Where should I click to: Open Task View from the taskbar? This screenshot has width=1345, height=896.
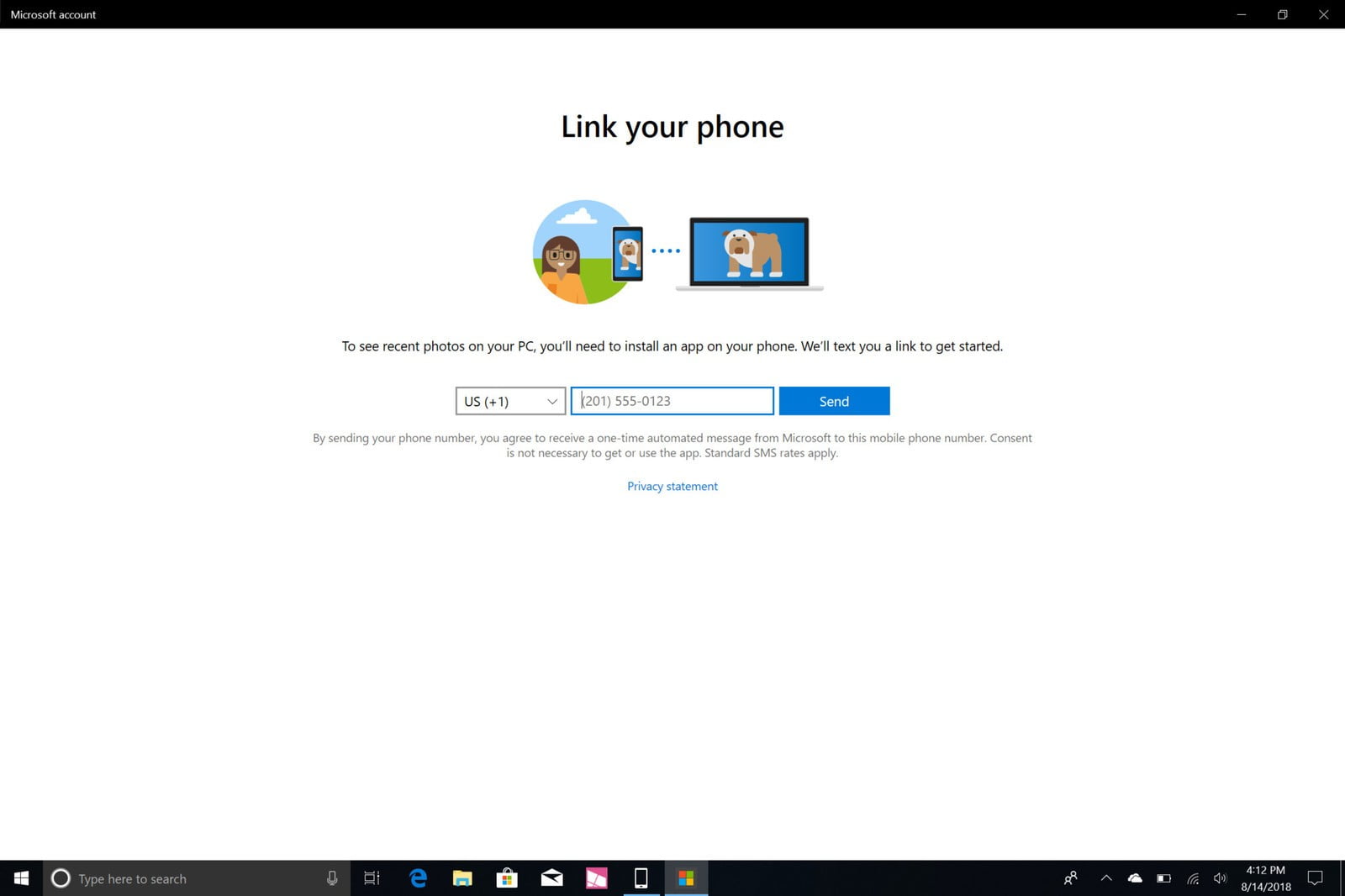click(372, 878)
